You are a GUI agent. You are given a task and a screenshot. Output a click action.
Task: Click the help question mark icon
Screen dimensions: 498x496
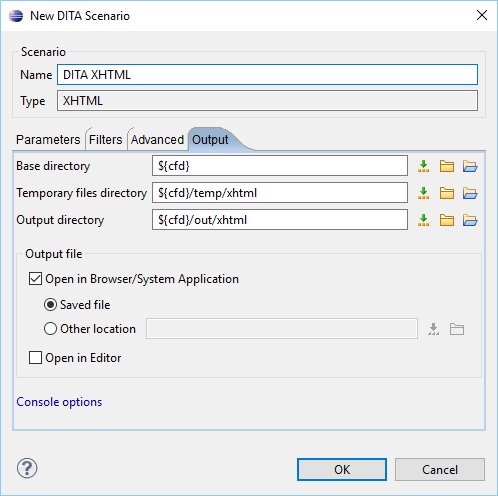point(27,468)
